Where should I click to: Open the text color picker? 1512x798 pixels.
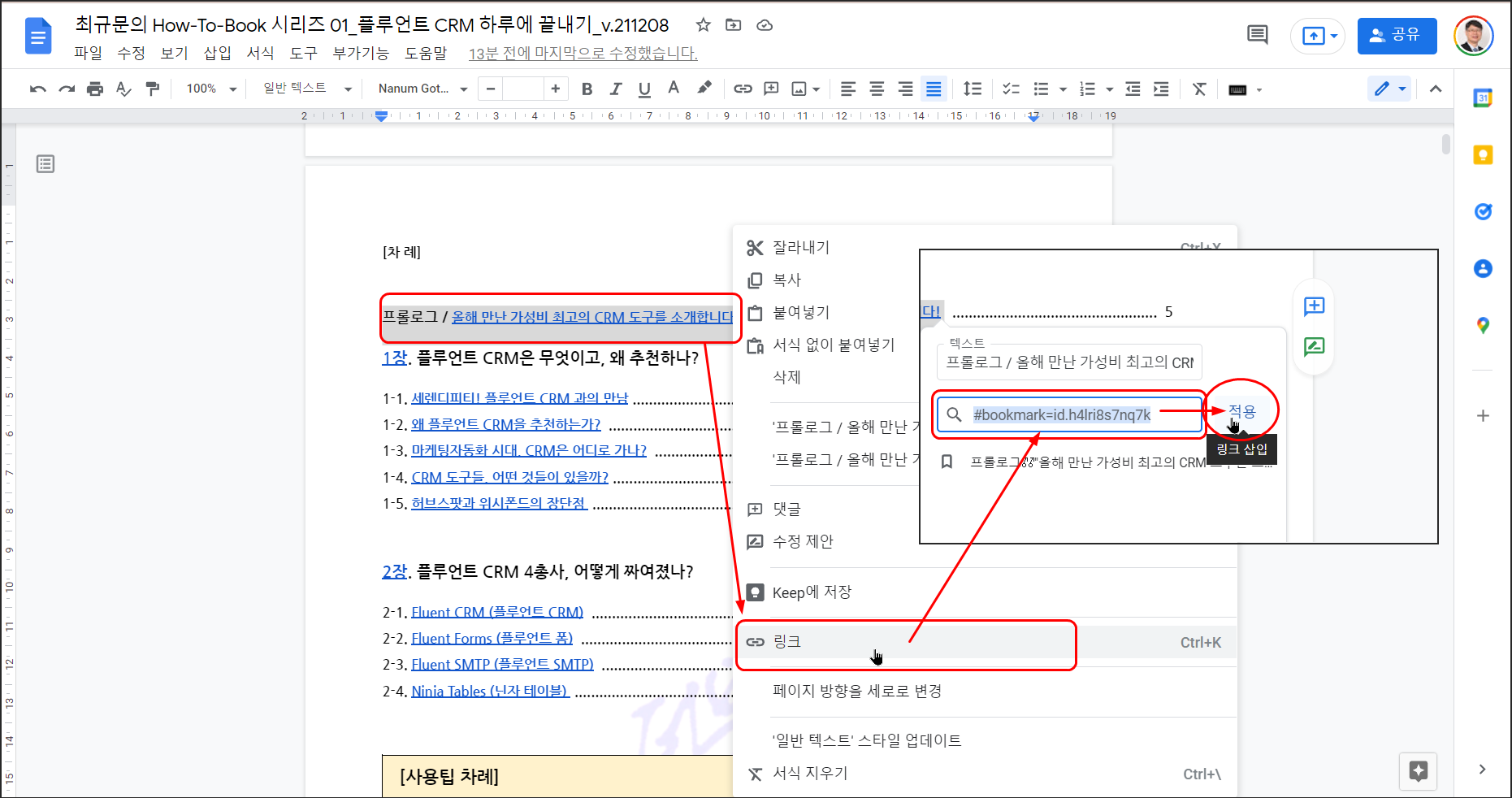(x=674, y=89)
